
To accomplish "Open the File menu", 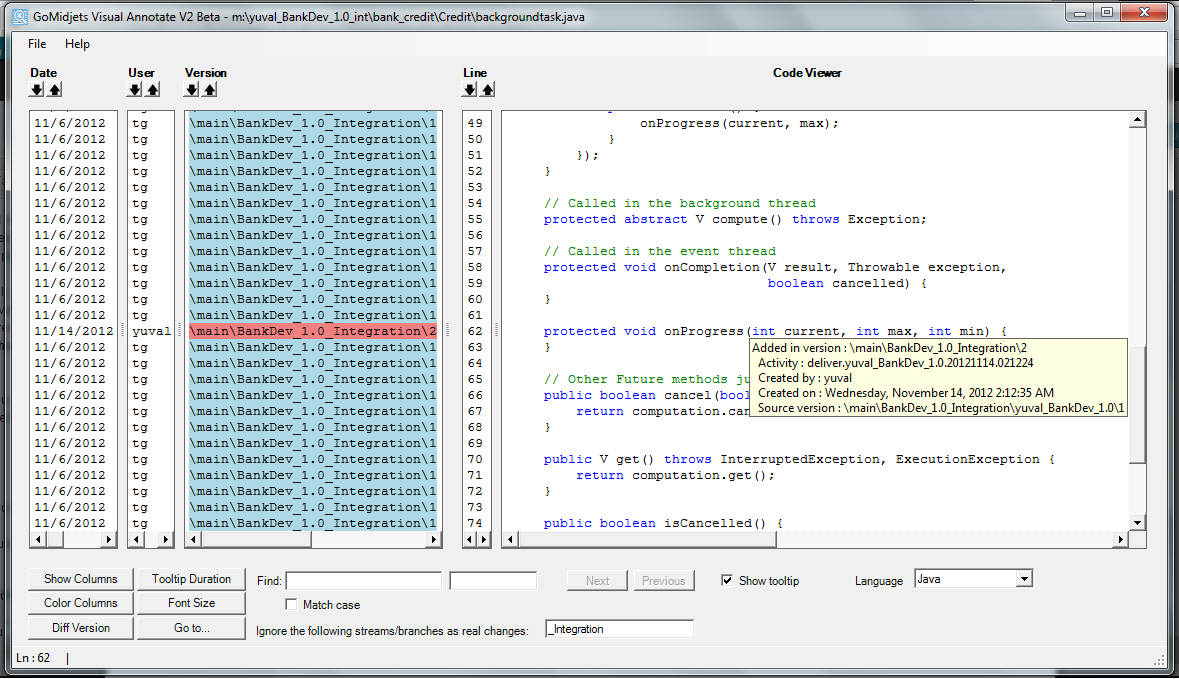I will tap(37, 44).
